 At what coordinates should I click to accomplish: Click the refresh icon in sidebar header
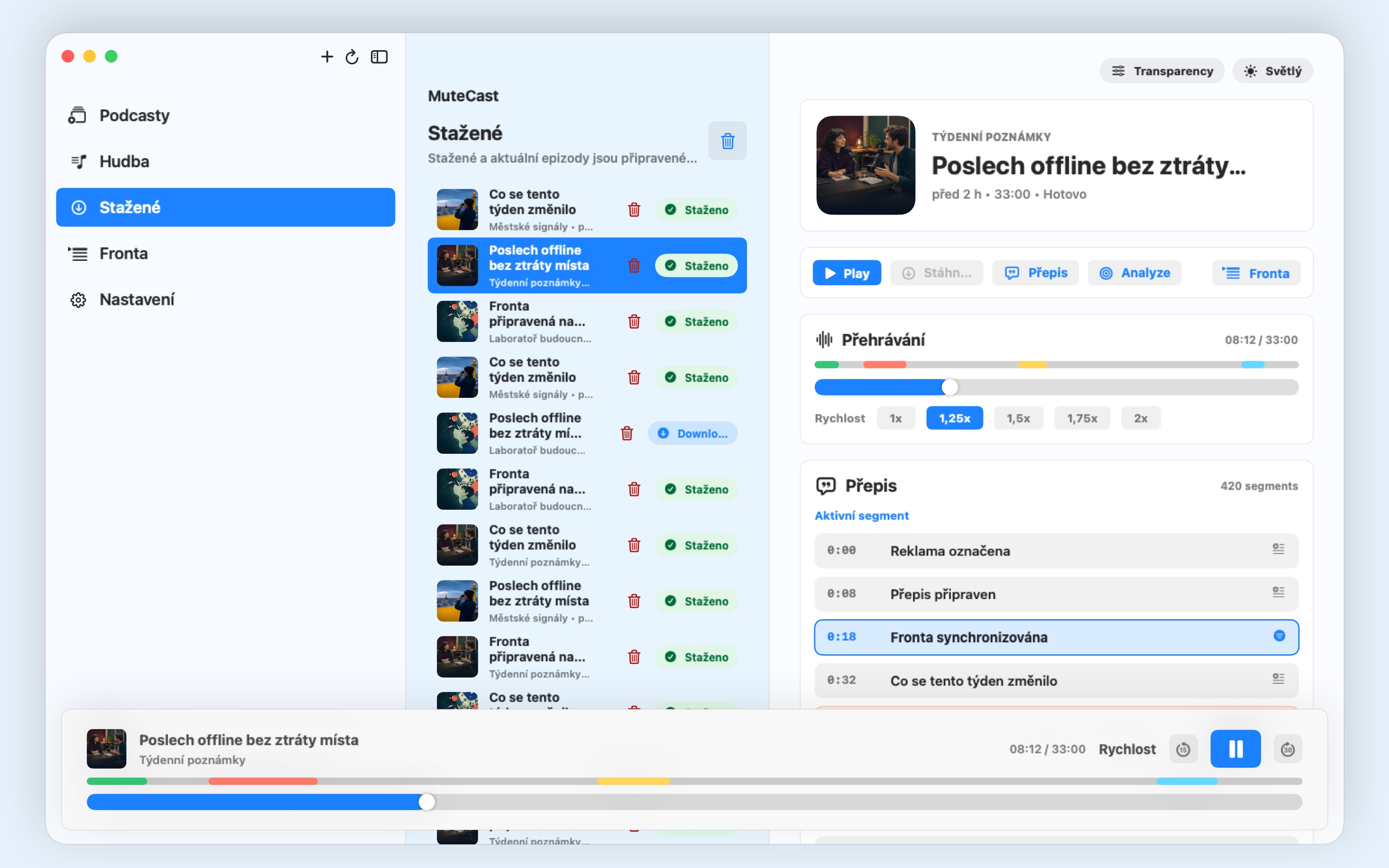[352, 56]
